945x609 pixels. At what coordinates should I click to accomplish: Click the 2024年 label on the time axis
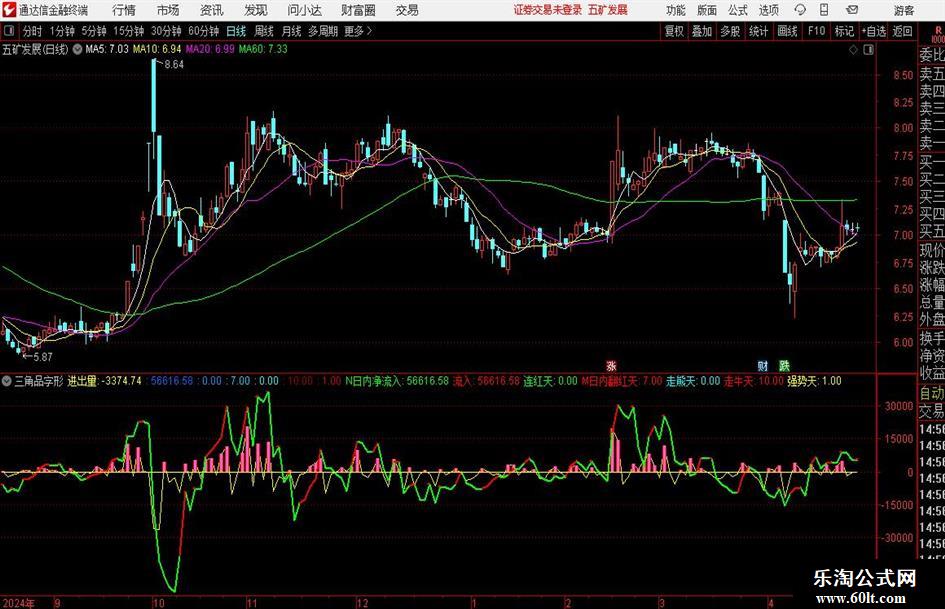pos(19,603)
